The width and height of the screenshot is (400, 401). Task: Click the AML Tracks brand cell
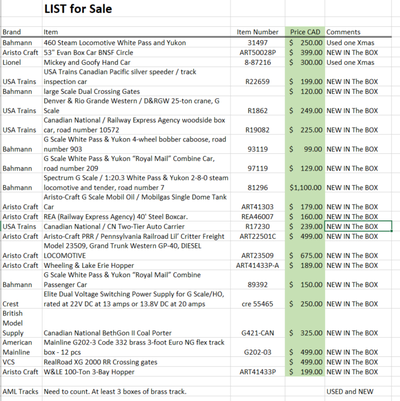pos(22,391)
